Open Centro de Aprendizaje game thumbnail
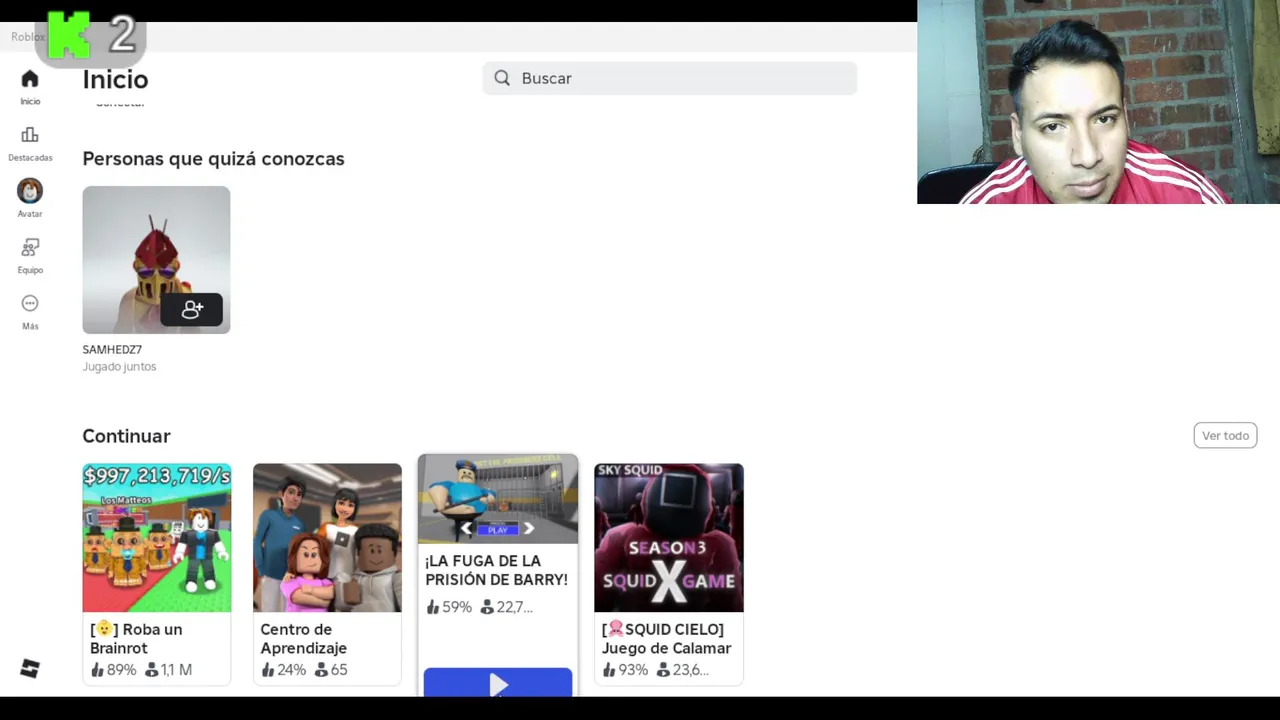This screenshot has height=720, width=1280. 327,537
